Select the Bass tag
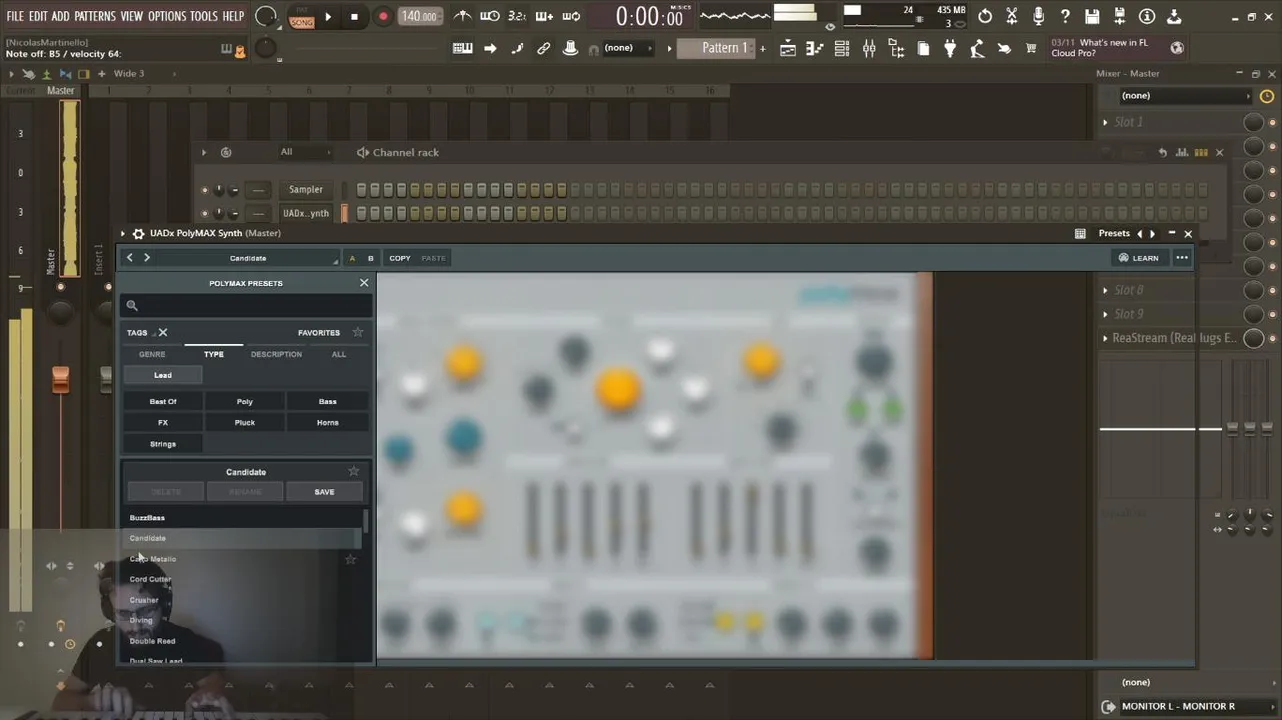The width and height of the screenshot is (1282, 720). click(x=328, y=401)
